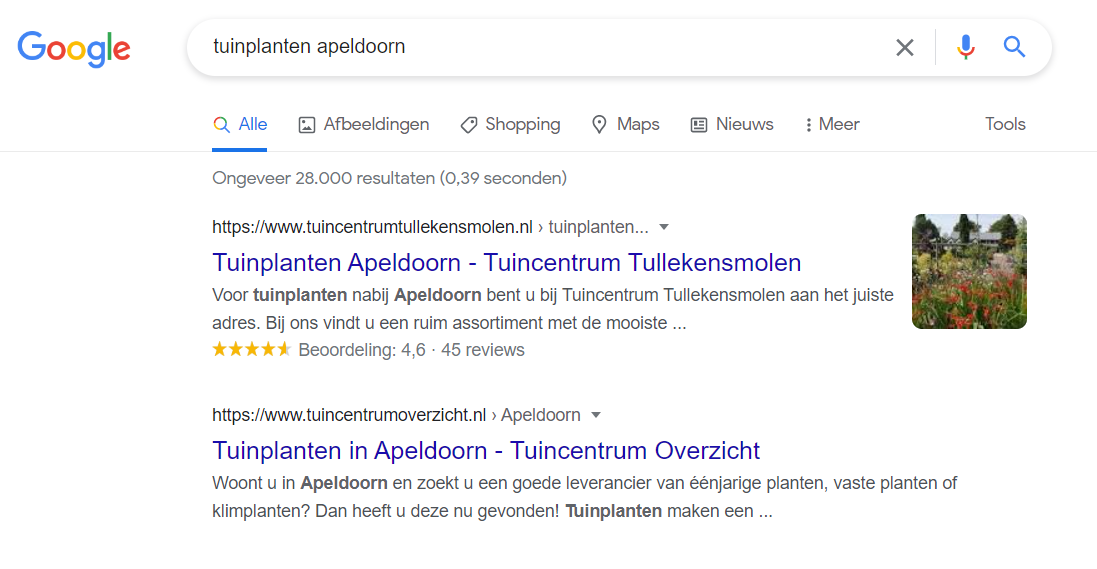Open the Maps tab

tap(625, 124)
